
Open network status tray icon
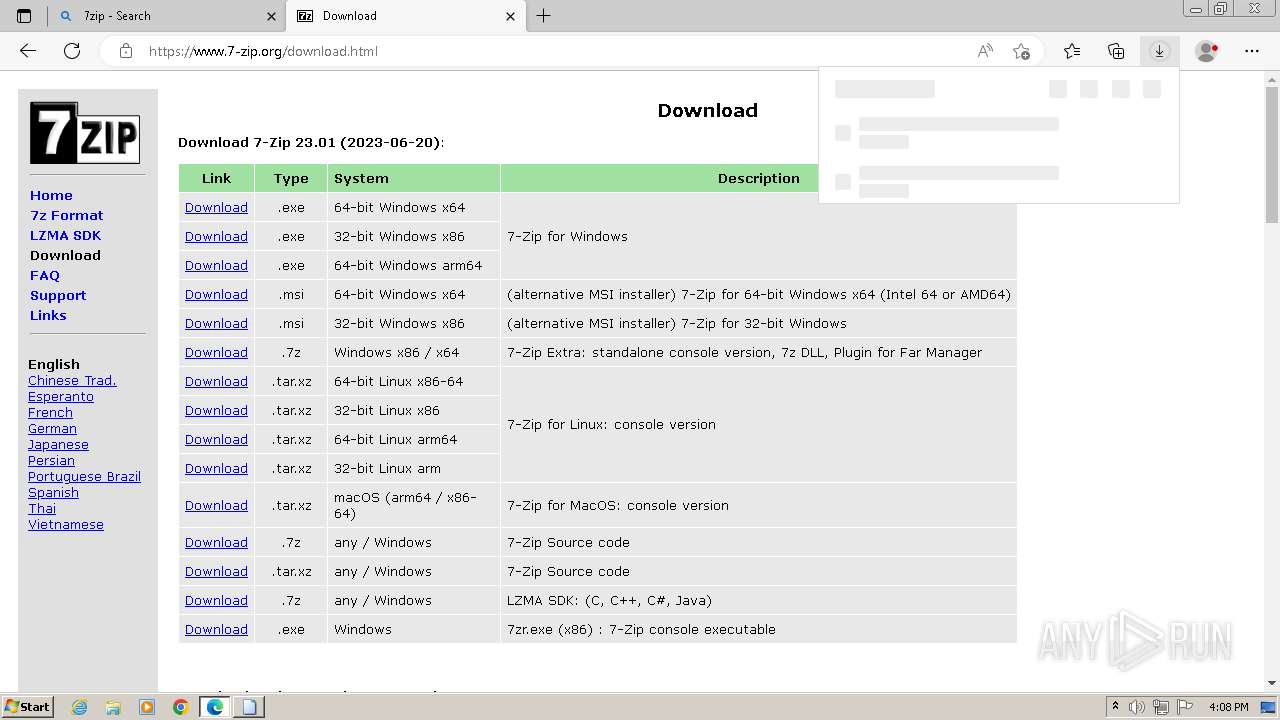[x=1161, y=707]
